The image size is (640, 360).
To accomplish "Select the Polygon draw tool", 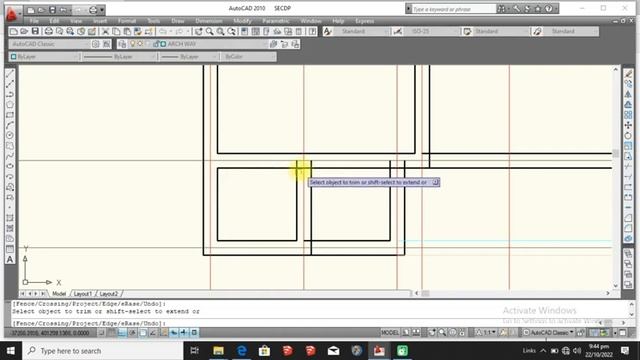I will click(x=10, y=104).
